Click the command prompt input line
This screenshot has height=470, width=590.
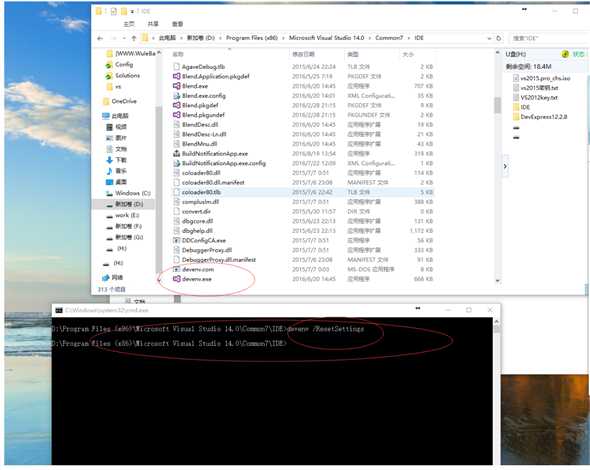click(169, 343)
